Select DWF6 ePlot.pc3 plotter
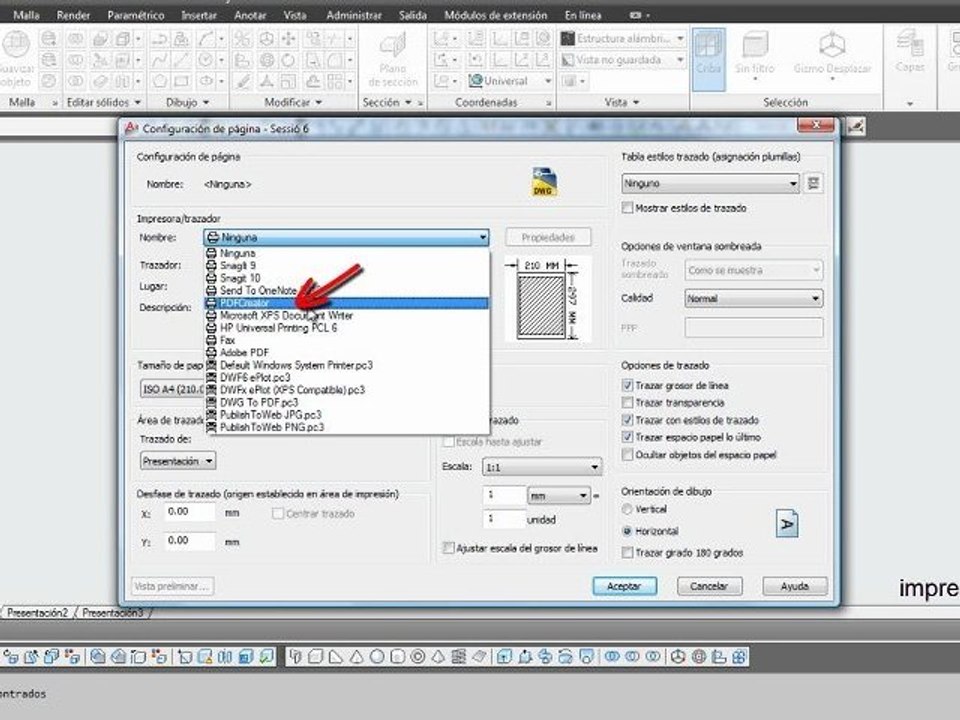The image size is (960, 720). [x=347, y=377]
